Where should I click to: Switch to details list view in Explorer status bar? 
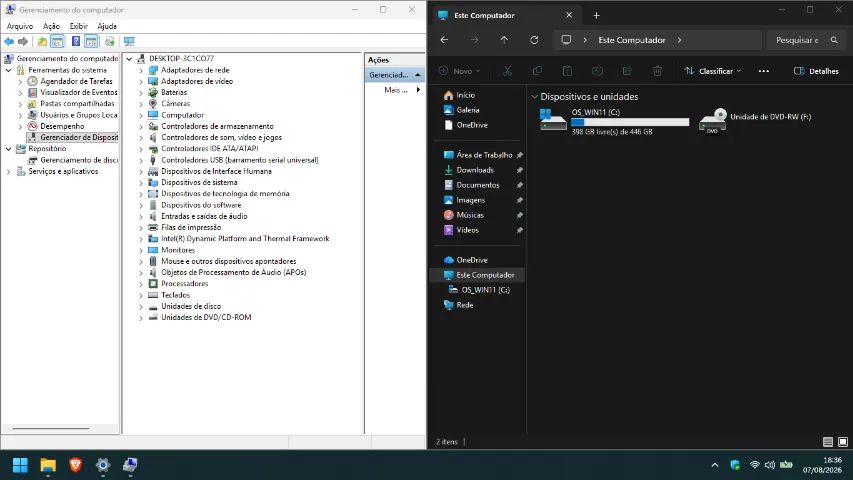[827, 442]
